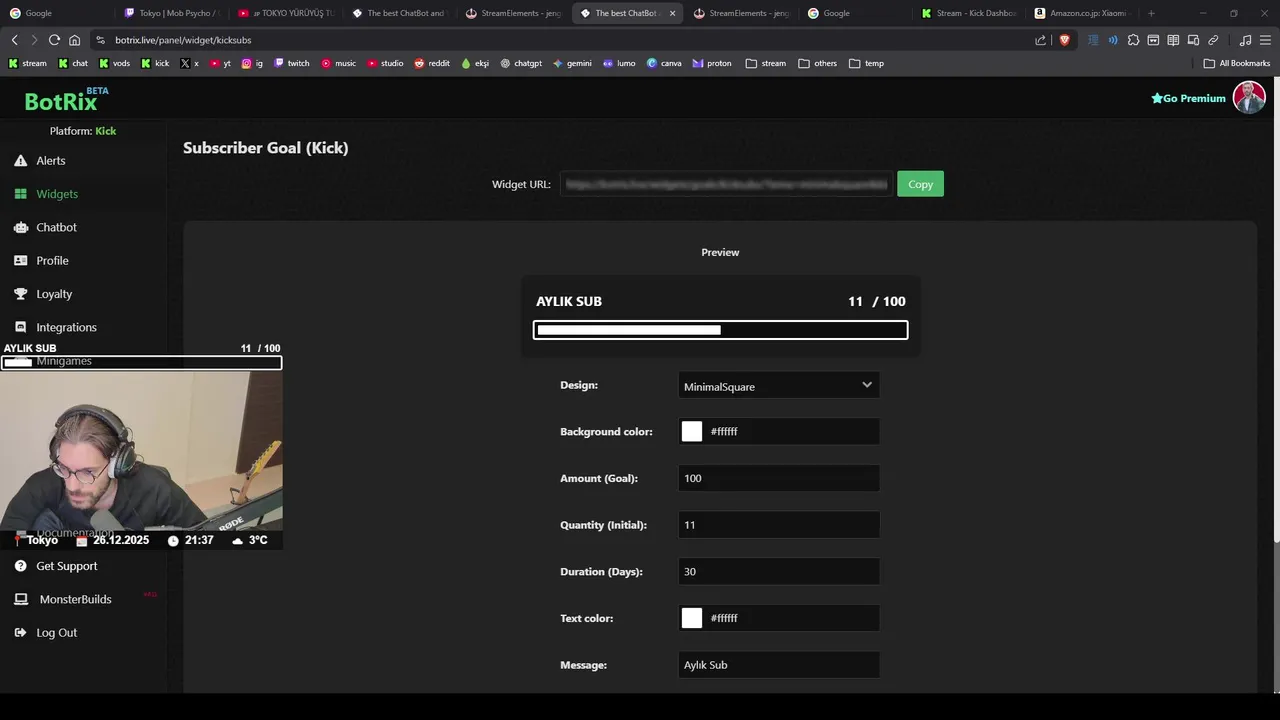The image size is (1280, 720).
Task: Click the browser address bar URL
Action: pyautogui.click(x=183, y=40)
